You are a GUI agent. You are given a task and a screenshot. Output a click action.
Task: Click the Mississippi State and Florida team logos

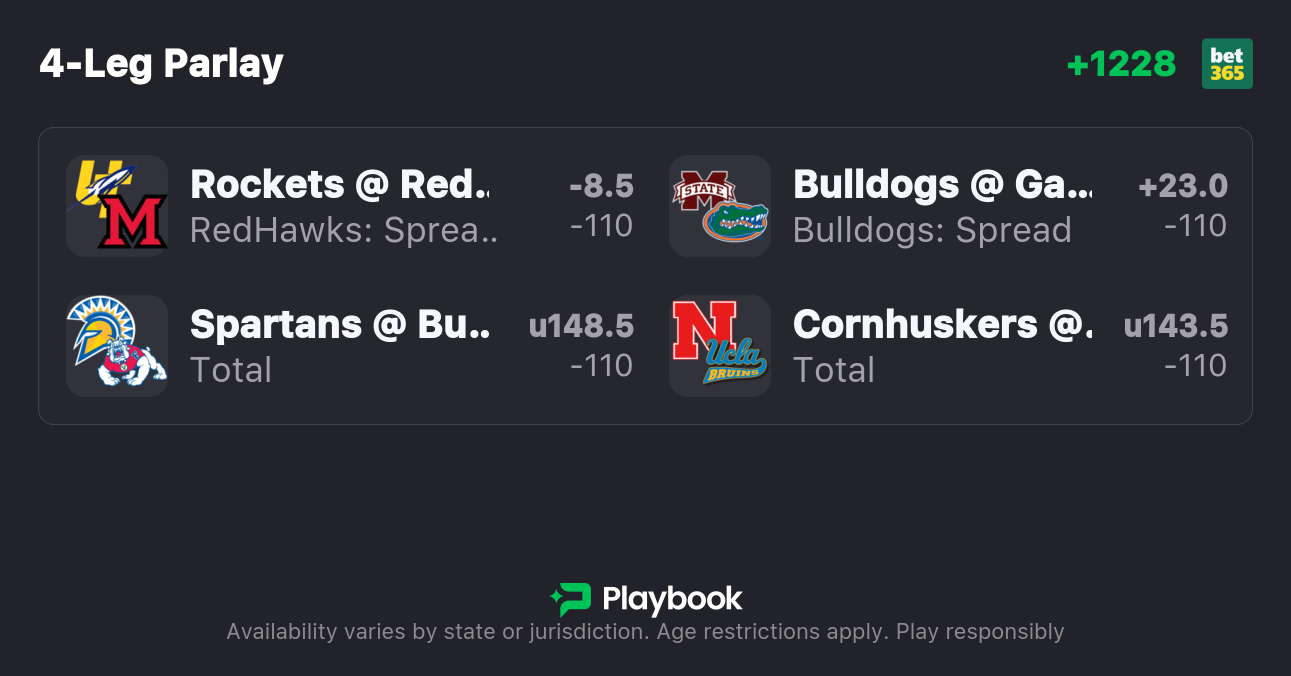(720, 206)
